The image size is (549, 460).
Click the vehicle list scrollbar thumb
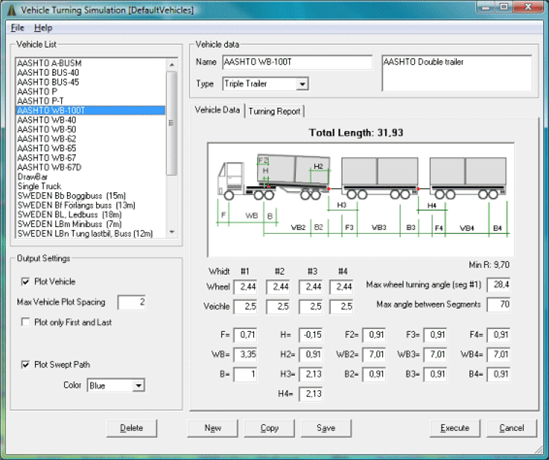pos(172,123)
